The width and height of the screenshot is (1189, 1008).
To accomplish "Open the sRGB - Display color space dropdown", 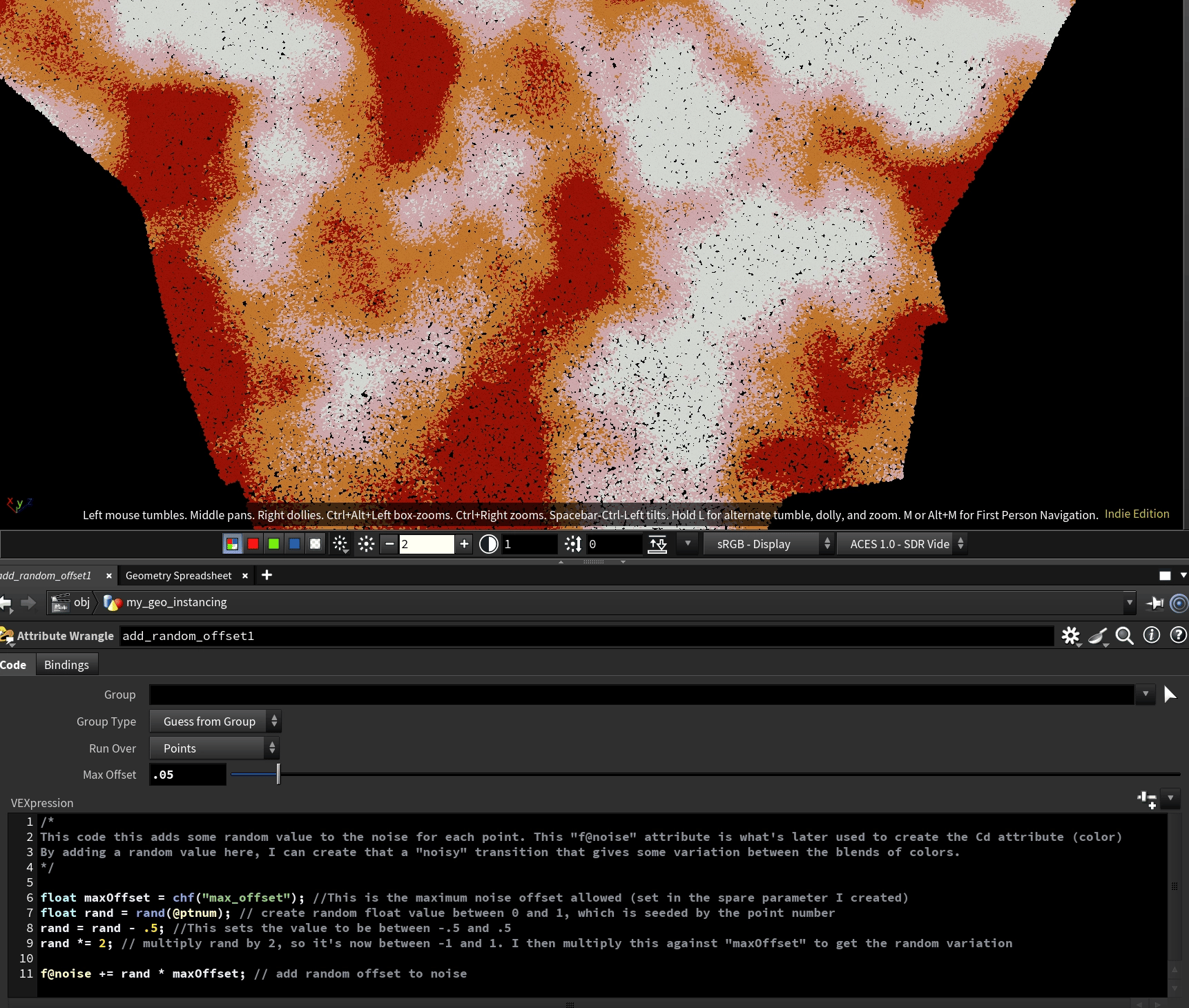I will (x=768, y=544).
